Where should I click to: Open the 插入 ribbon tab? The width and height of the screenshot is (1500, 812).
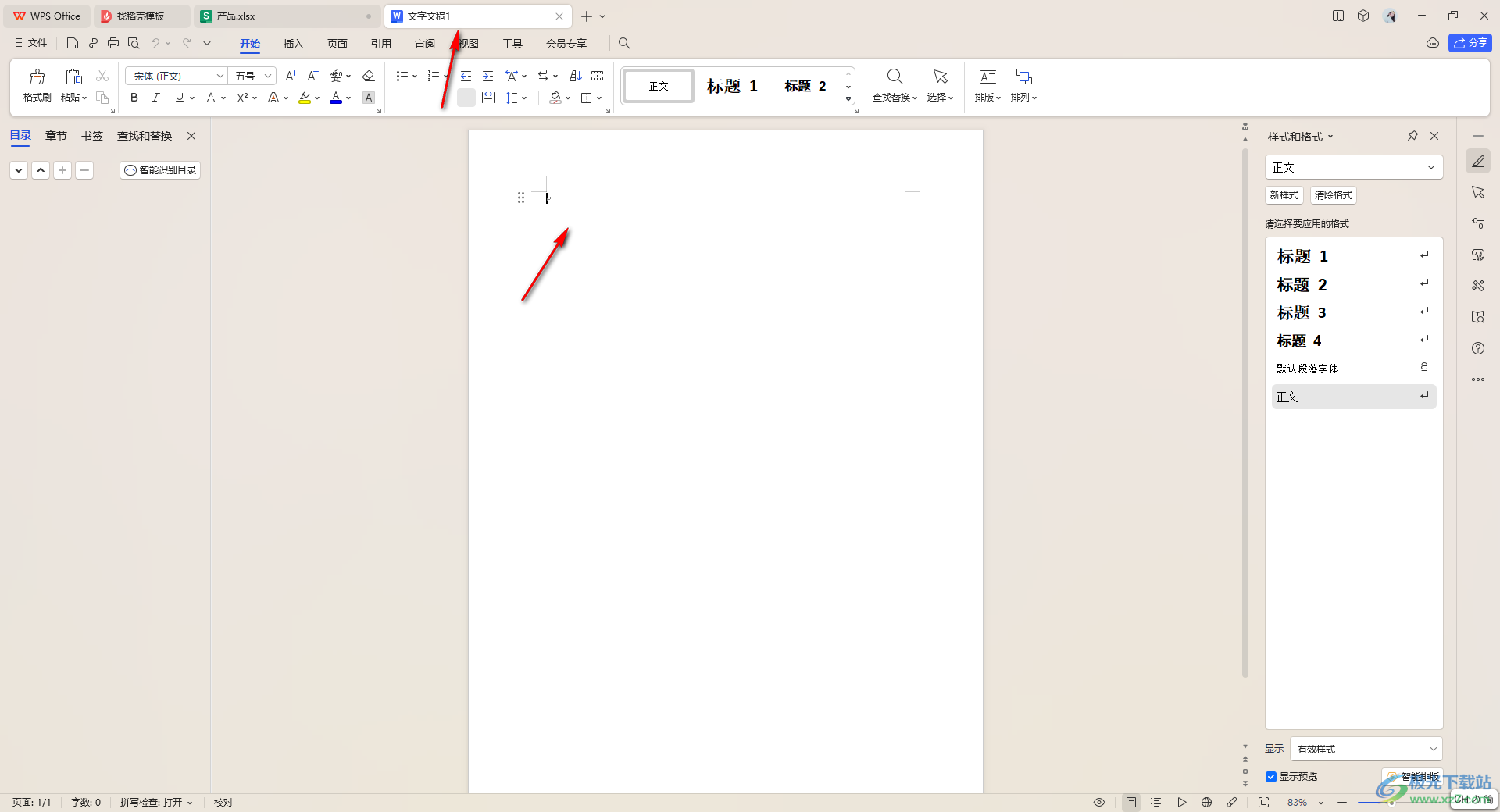tap(293, 44)
